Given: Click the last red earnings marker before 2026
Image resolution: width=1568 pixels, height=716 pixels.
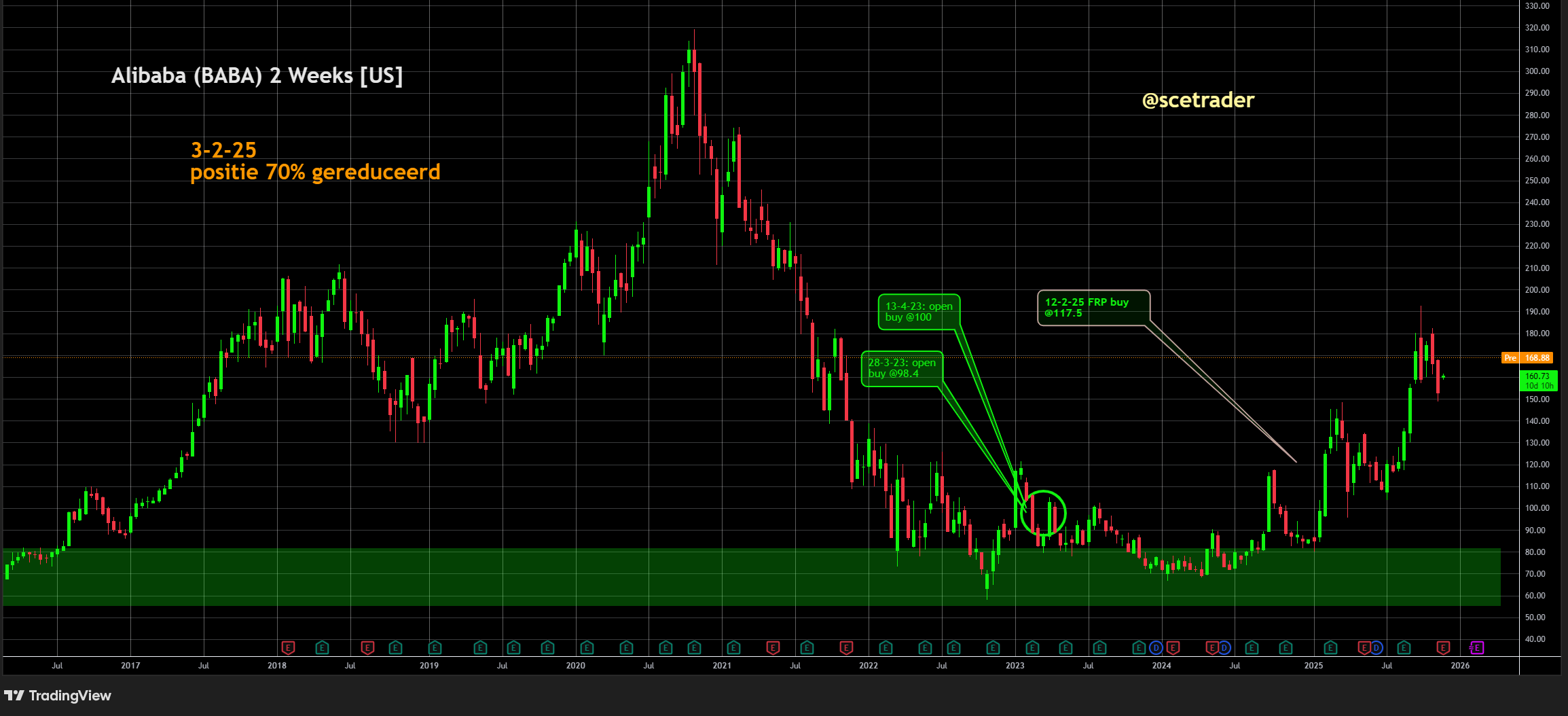Looking at the screenshot, I should click(1444, 647).
